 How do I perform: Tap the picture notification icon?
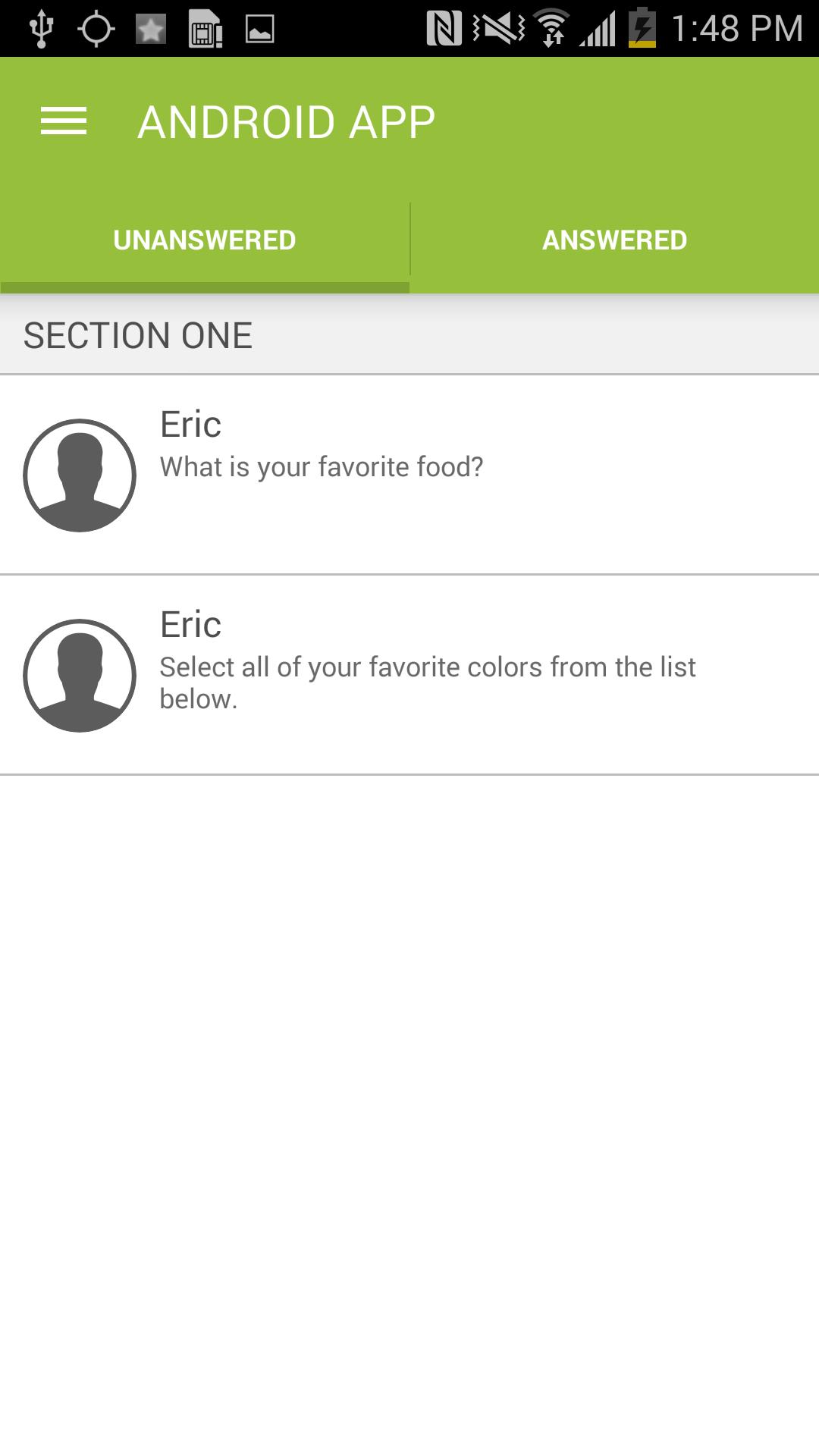pos(259,30)
